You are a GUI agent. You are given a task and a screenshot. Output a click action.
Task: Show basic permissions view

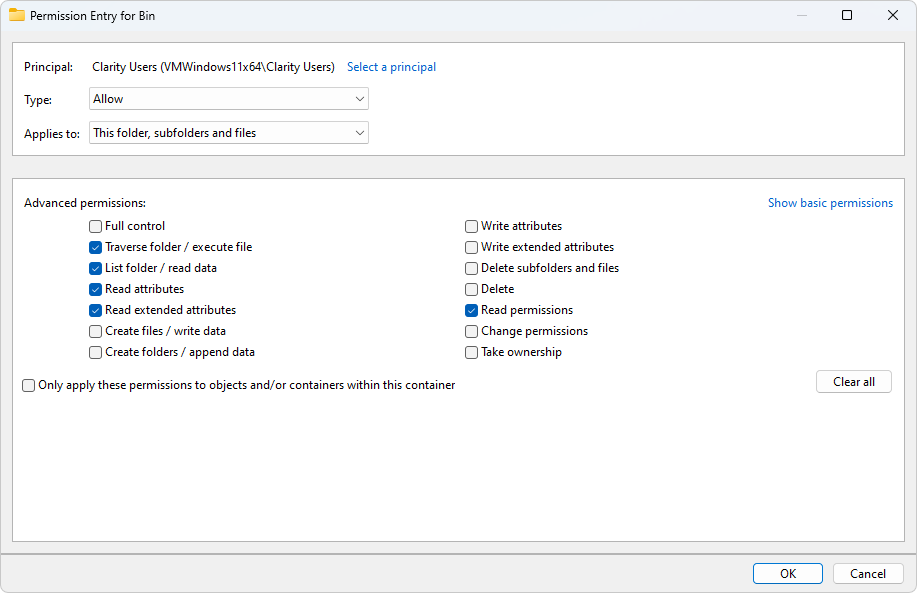pos(830,203)
